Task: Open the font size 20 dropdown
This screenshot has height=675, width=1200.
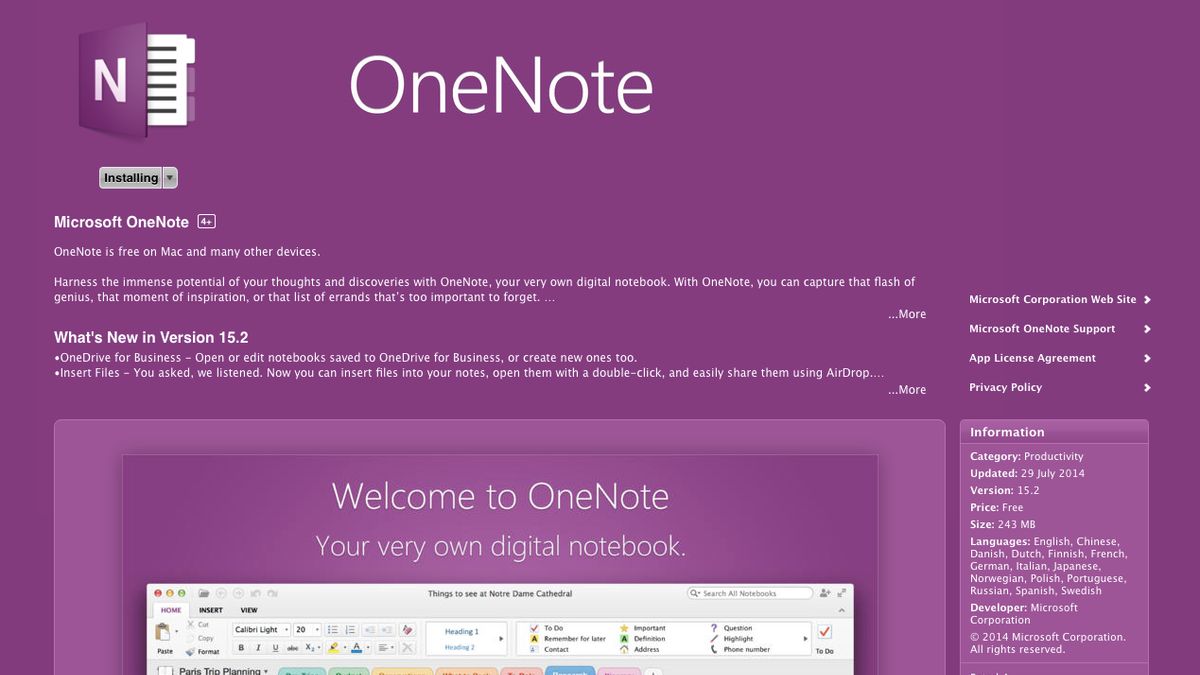Action: 307,630
